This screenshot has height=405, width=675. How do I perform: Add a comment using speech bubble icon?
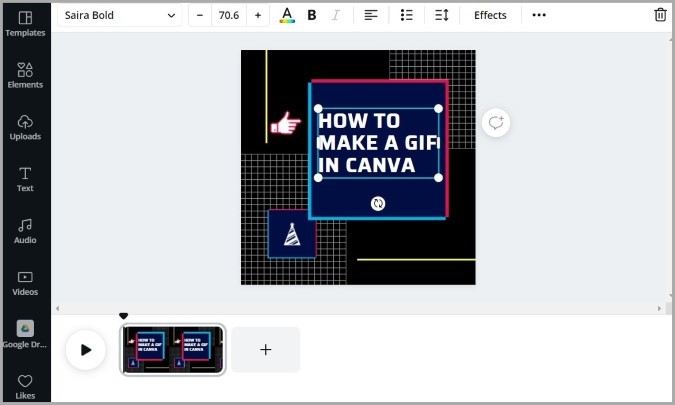coord(496,123)
